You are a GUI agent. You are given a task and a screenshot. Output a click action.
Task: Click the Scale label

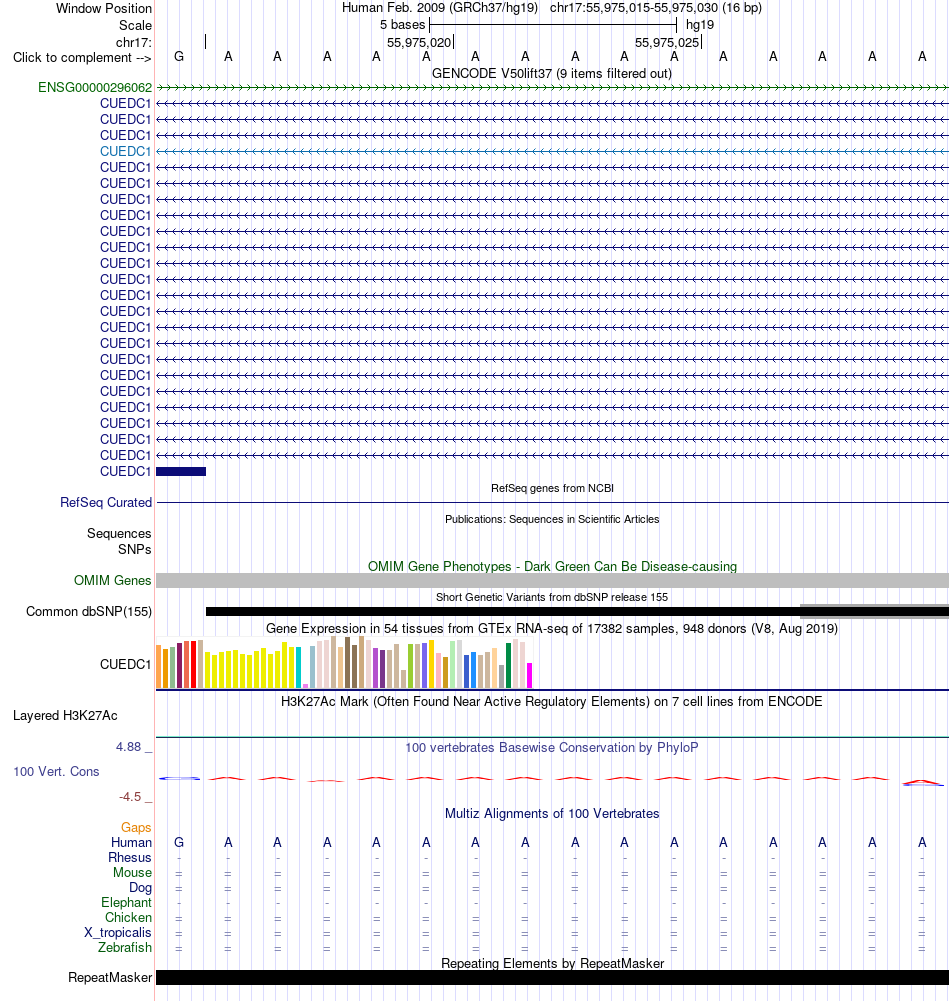point(135,26)
